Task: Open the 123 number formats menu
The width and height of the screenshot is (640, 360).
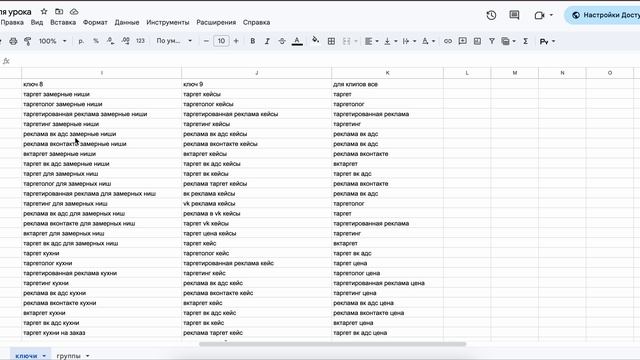Action: coord(140,41)
